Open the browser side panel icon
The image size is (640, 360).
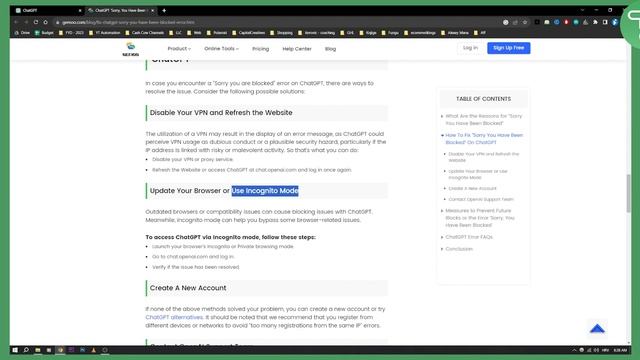pos(605,22)
